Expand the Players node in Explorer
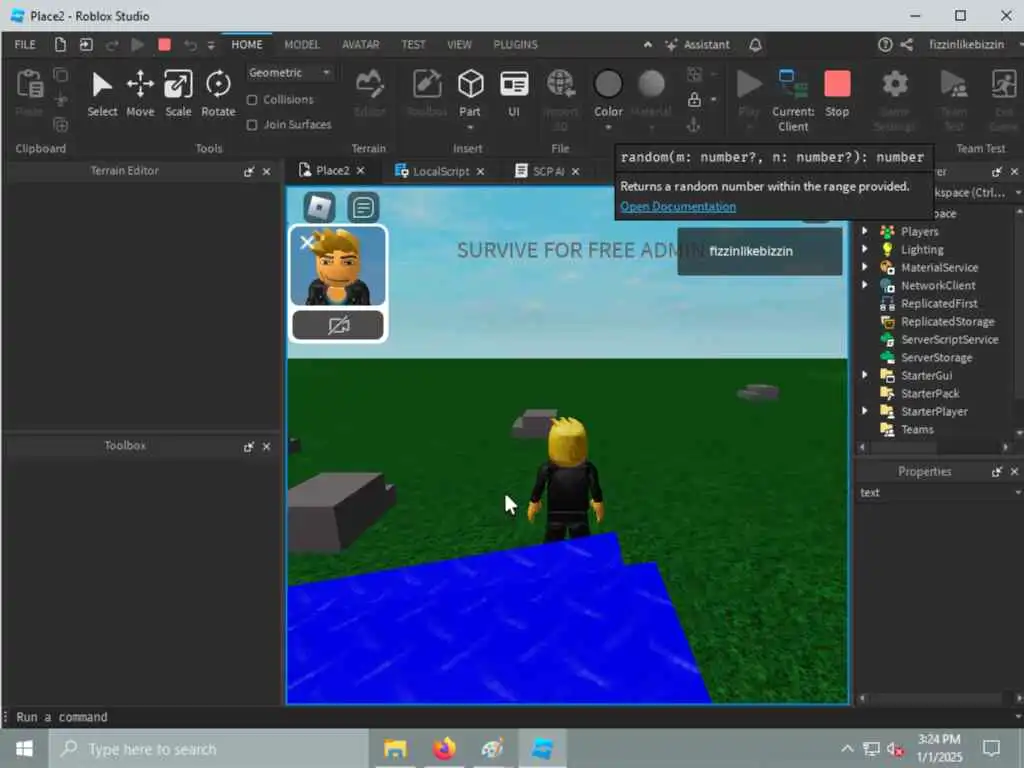1024x768 pixels. [x=865, y=231]
